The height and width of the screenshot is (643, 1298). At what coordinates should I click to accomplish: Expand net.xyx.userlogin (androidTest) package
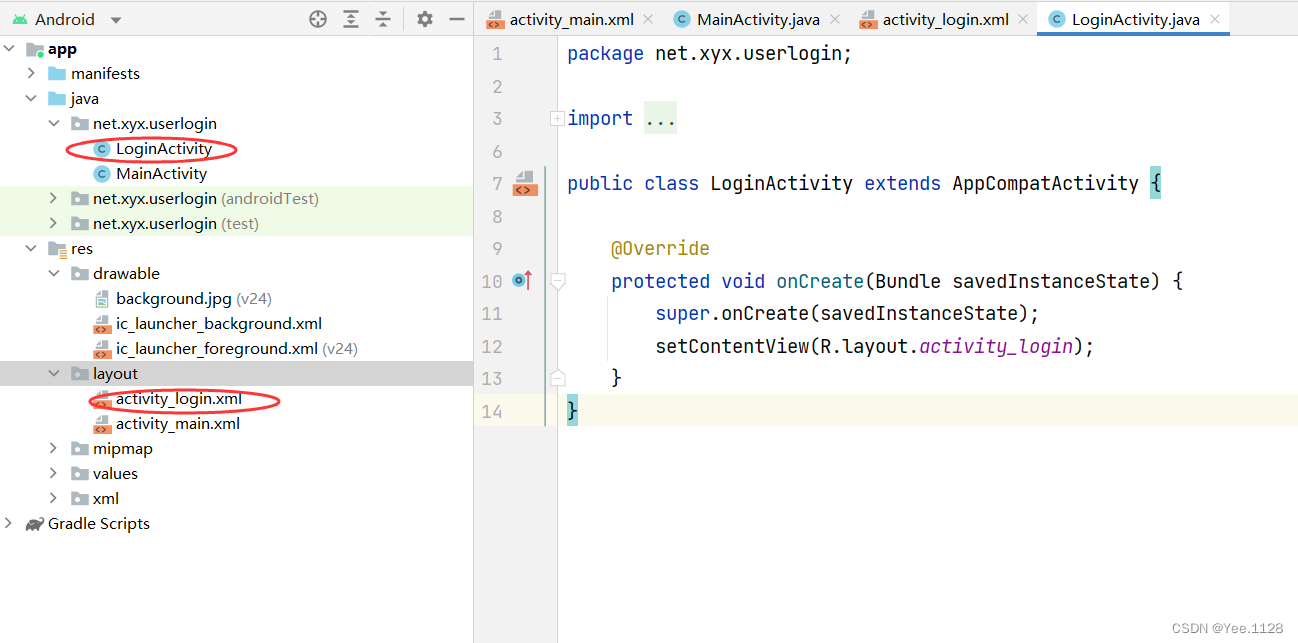(54, 198)
